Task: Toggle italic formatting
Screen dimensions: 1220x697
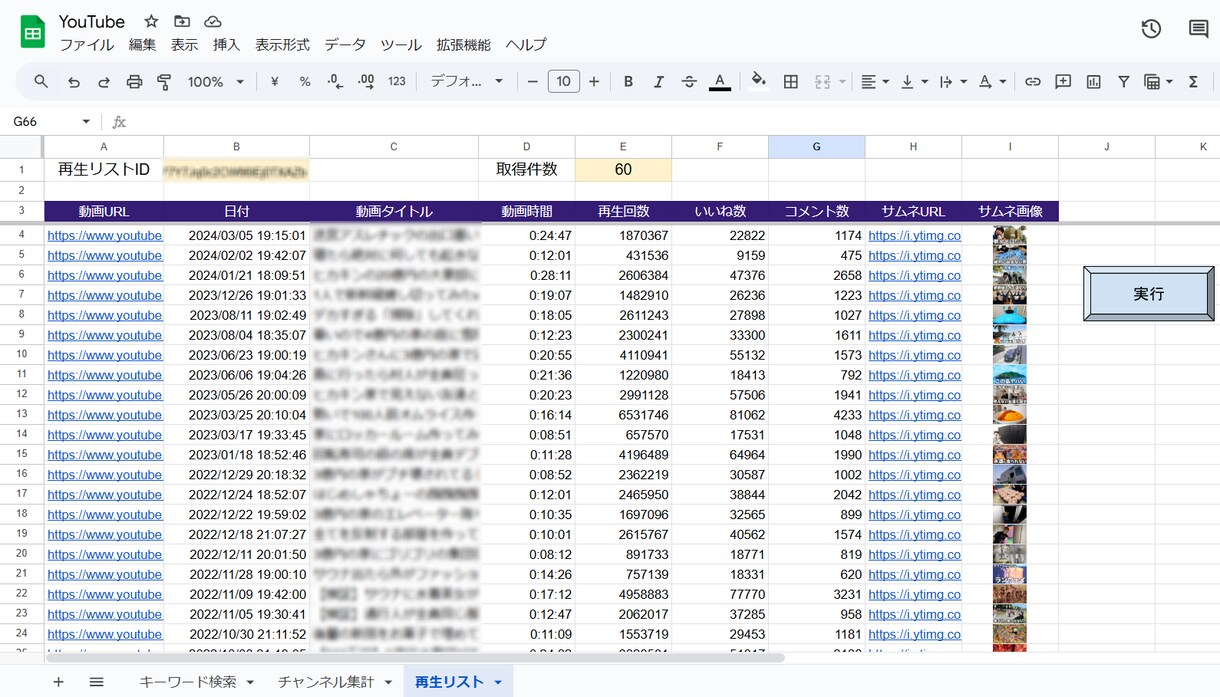Action: pyautogui.click(x=658, y=82)
